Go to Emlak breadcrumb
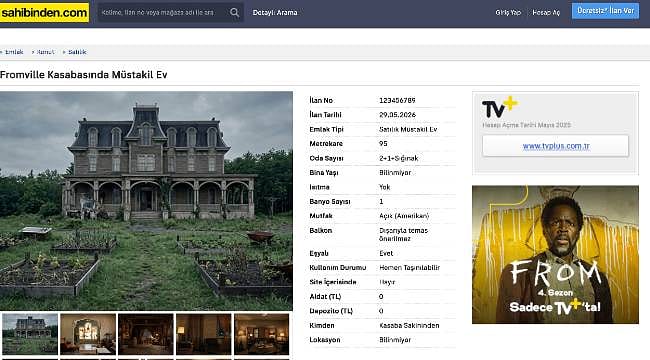The image size is (650, 360). tap(14, 52)
